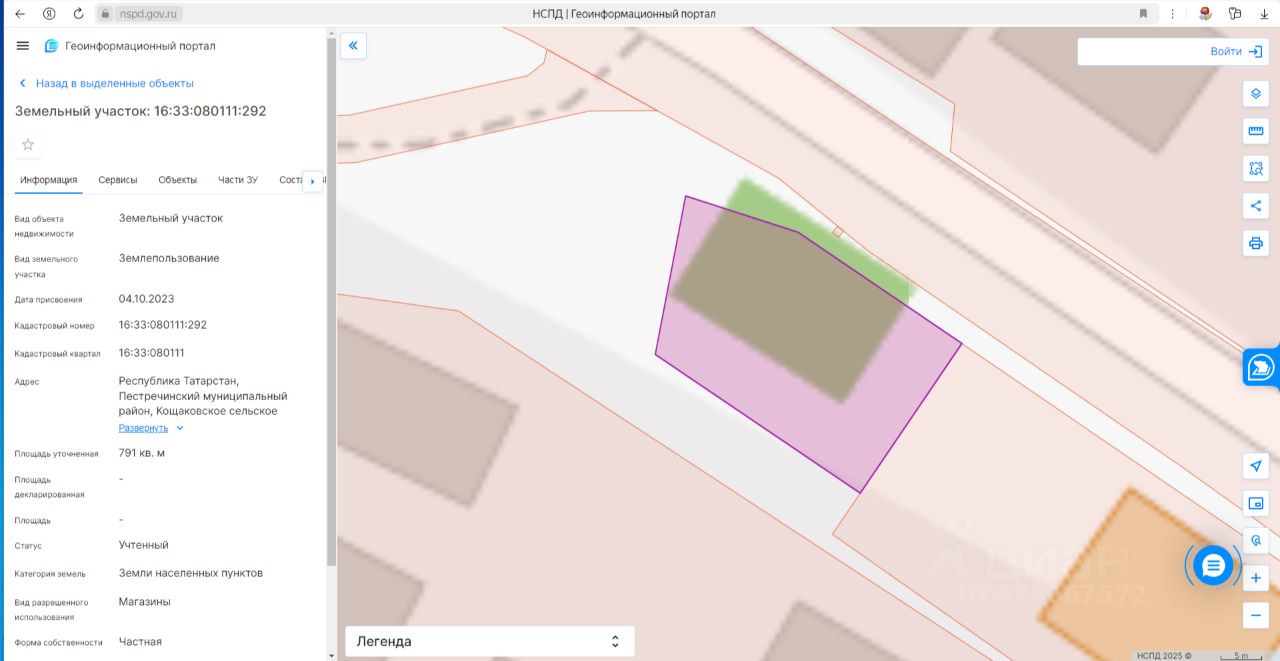1280x661 pixels.
Task: Click the permitted use value Магазины
Action: [145, 602]
